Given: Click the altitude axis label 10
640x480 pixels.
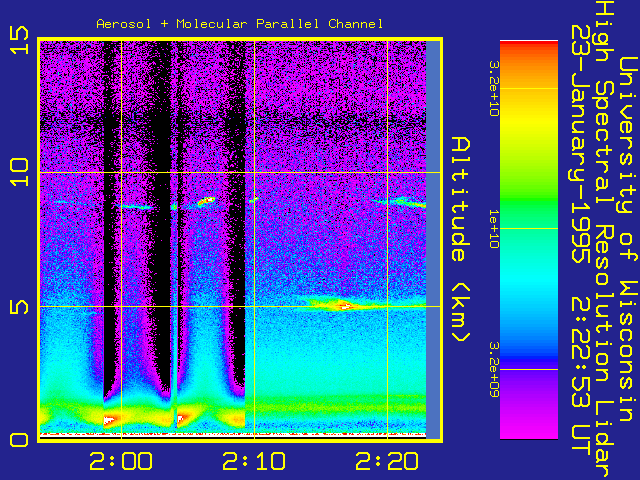Looking at the screenshot, I should pos(19,173).
